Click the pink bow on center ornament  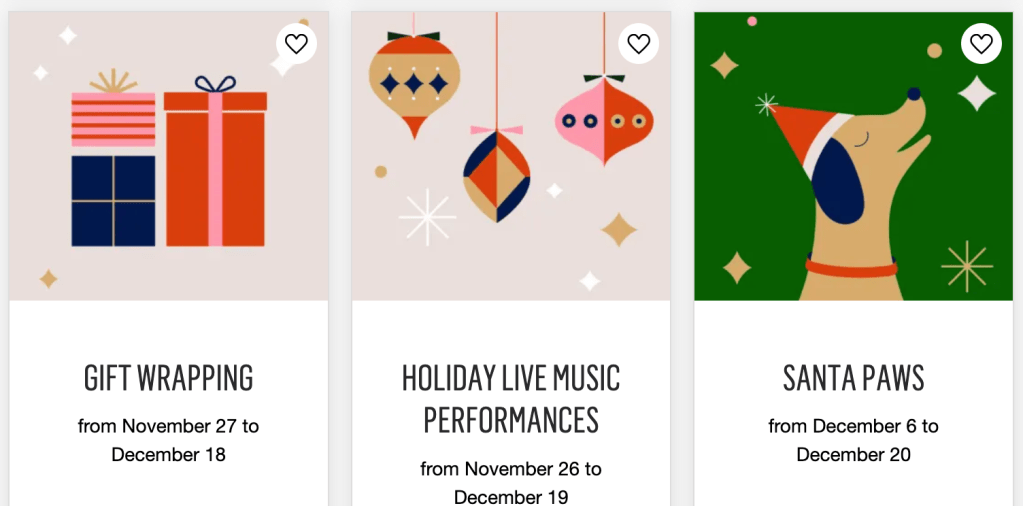[x=496, y=130]
